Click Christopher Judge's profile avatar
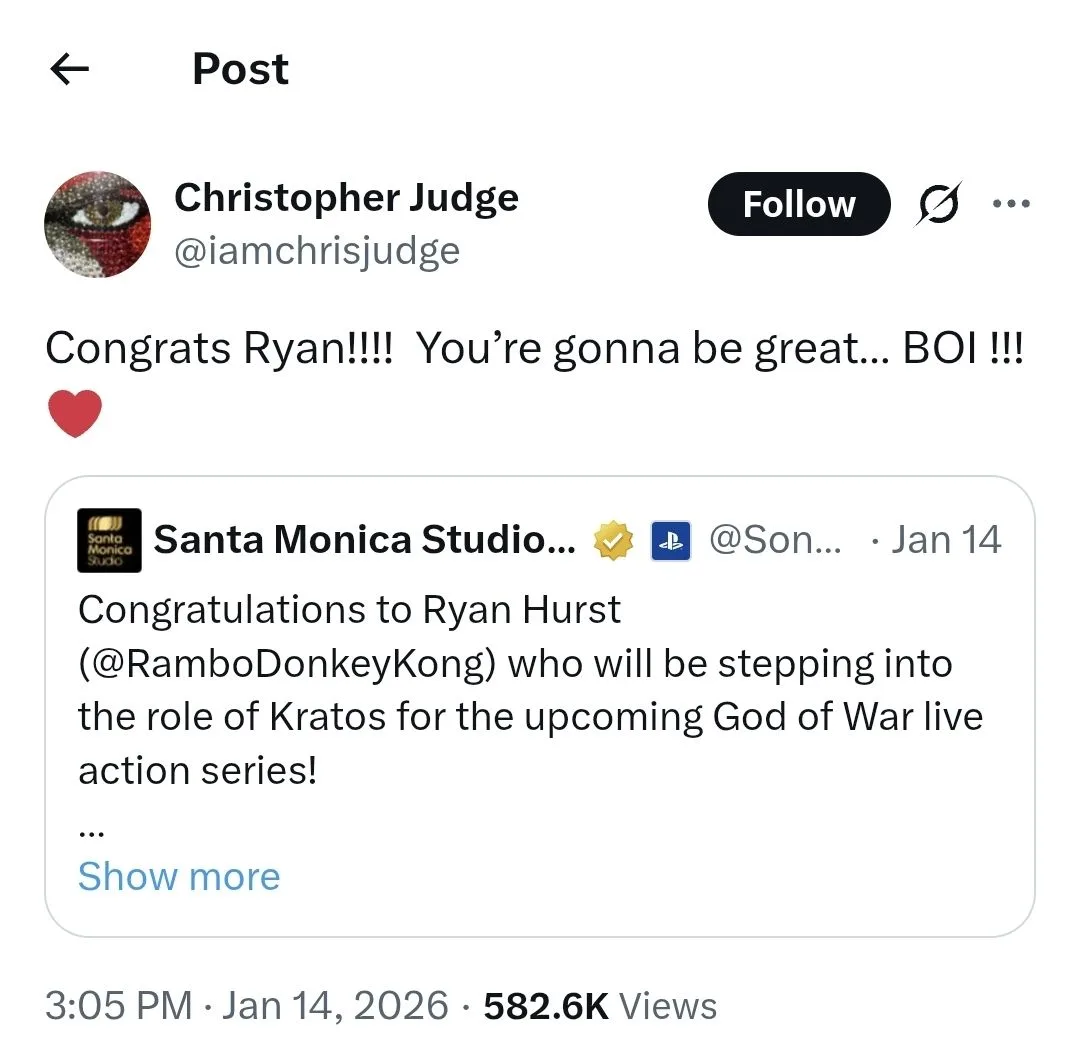The image size is (1080, 1042). 97,224
